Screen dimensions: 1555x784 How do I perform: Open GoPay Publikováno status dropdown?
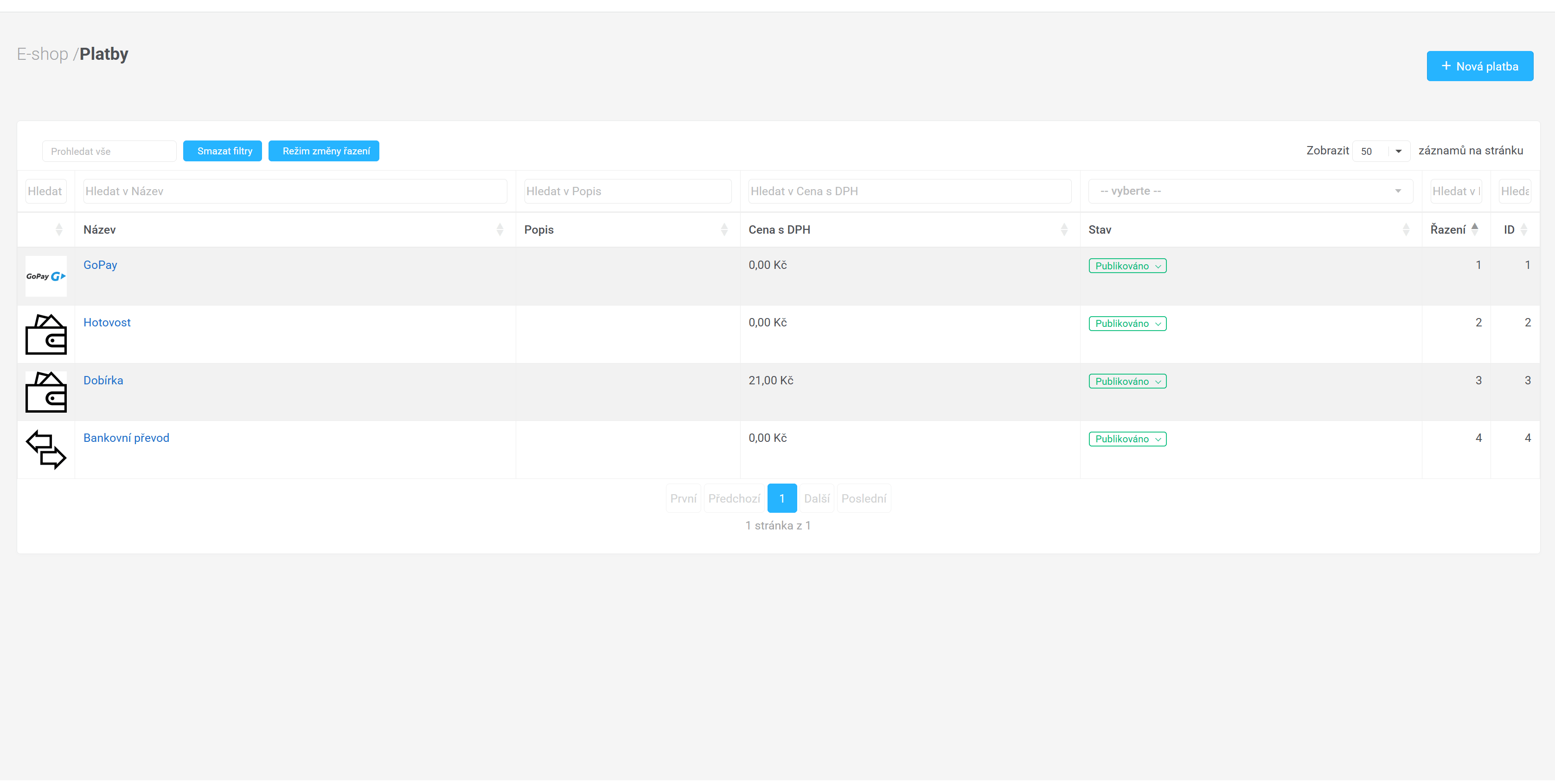1127,266
